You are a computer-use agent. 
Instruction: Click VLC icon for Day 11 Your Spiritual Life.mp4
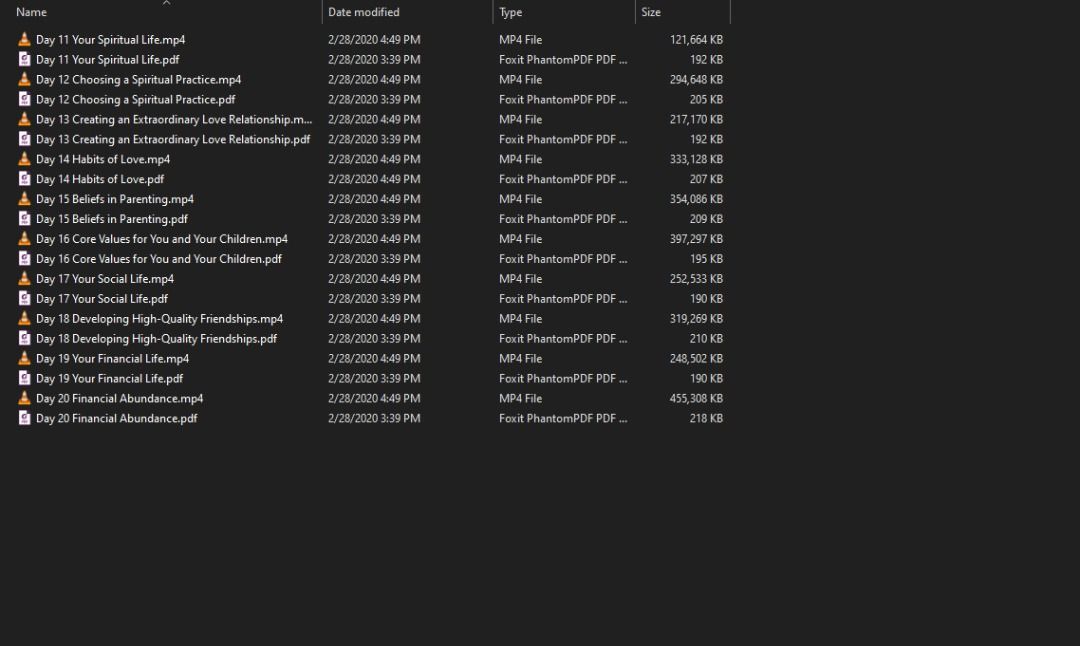click(24, 40)
